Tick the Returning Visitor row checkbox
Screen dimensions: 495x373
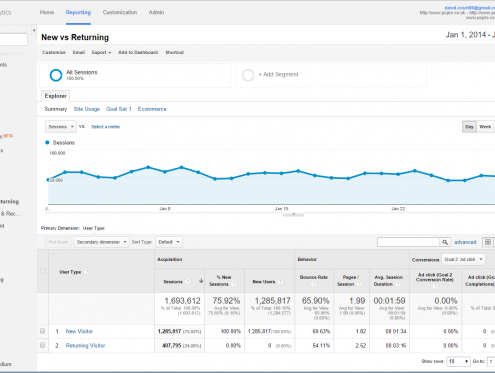click(43, 345)
